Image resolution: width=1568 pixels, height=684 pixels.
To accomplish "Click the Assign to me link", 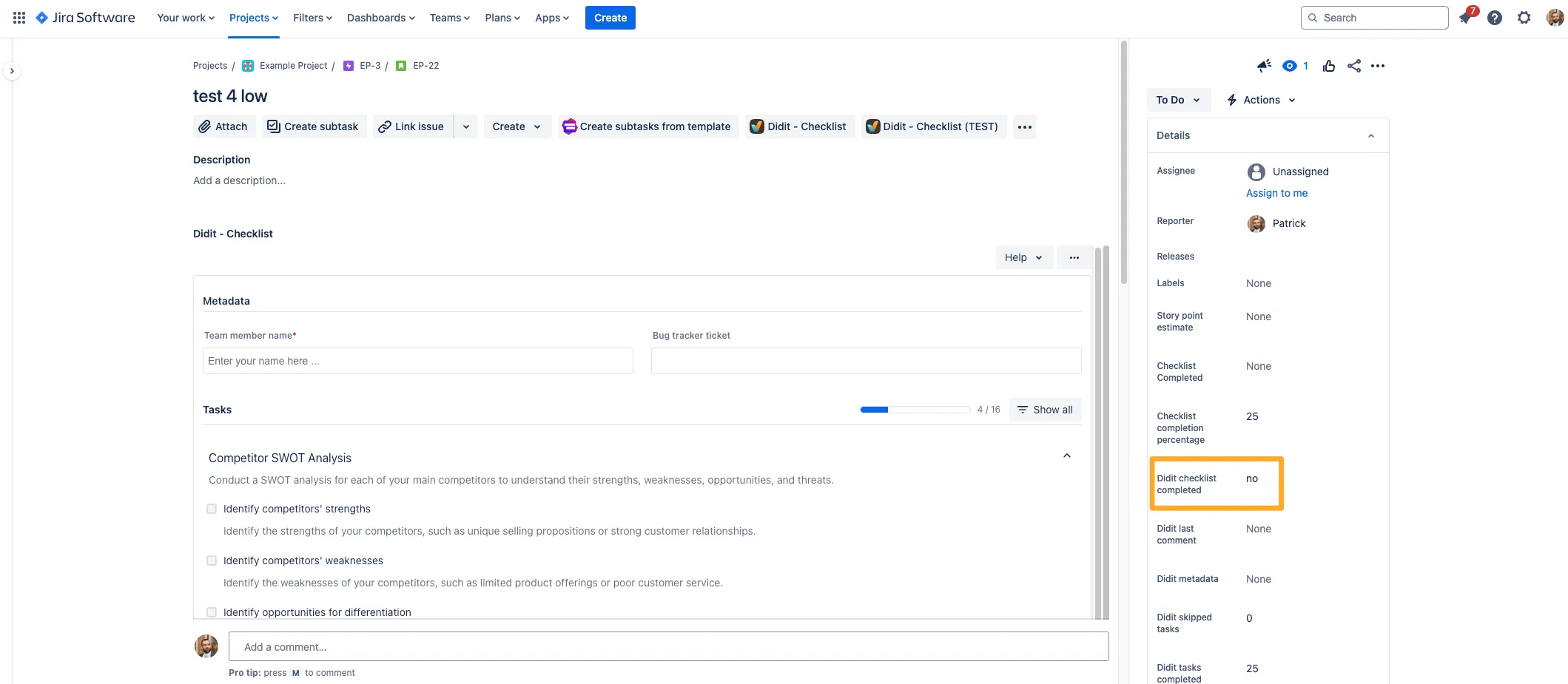I will coord(1276,193).
